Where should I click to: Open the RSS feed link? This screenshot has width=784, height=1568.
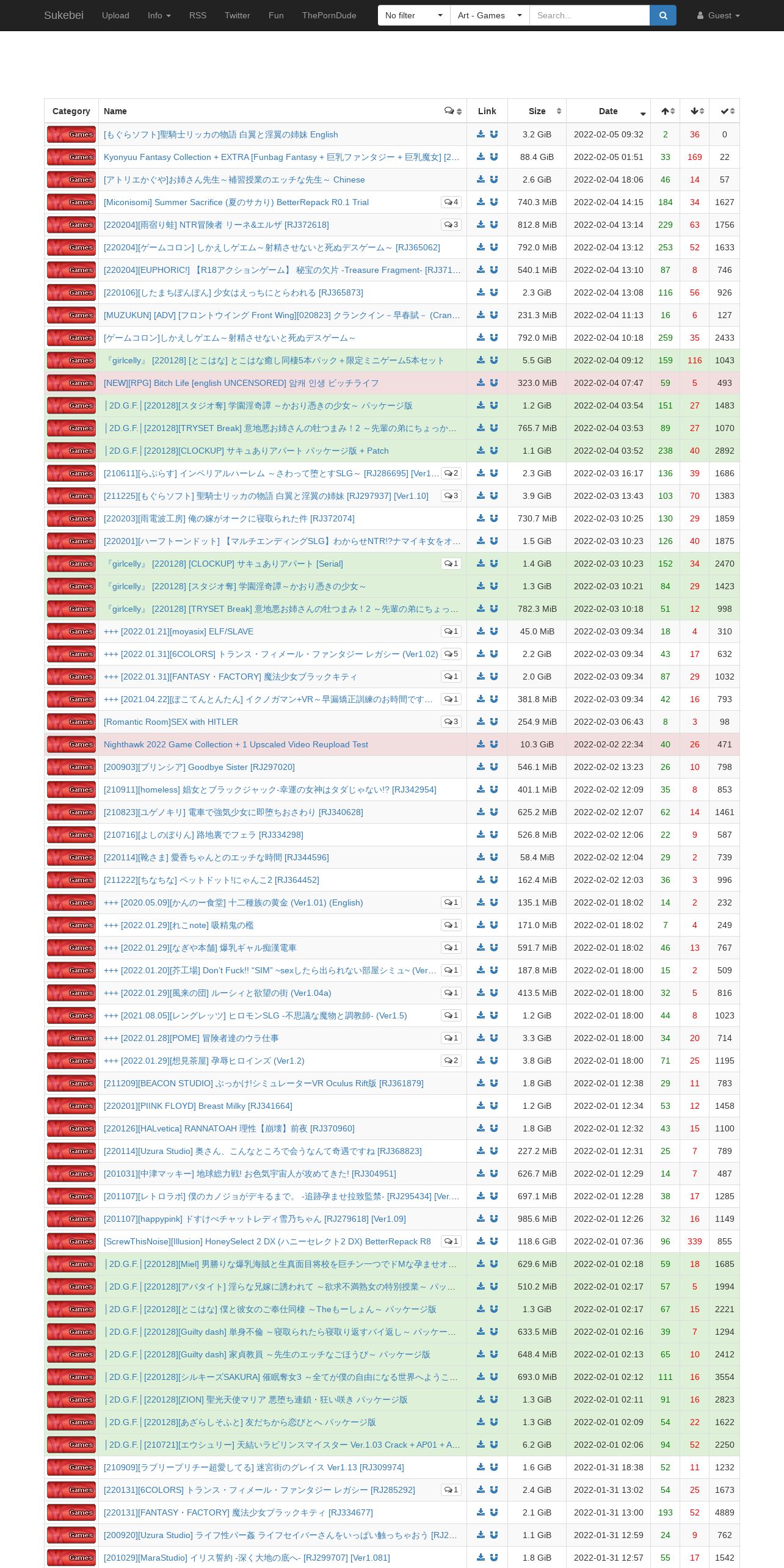click(198, 15)
